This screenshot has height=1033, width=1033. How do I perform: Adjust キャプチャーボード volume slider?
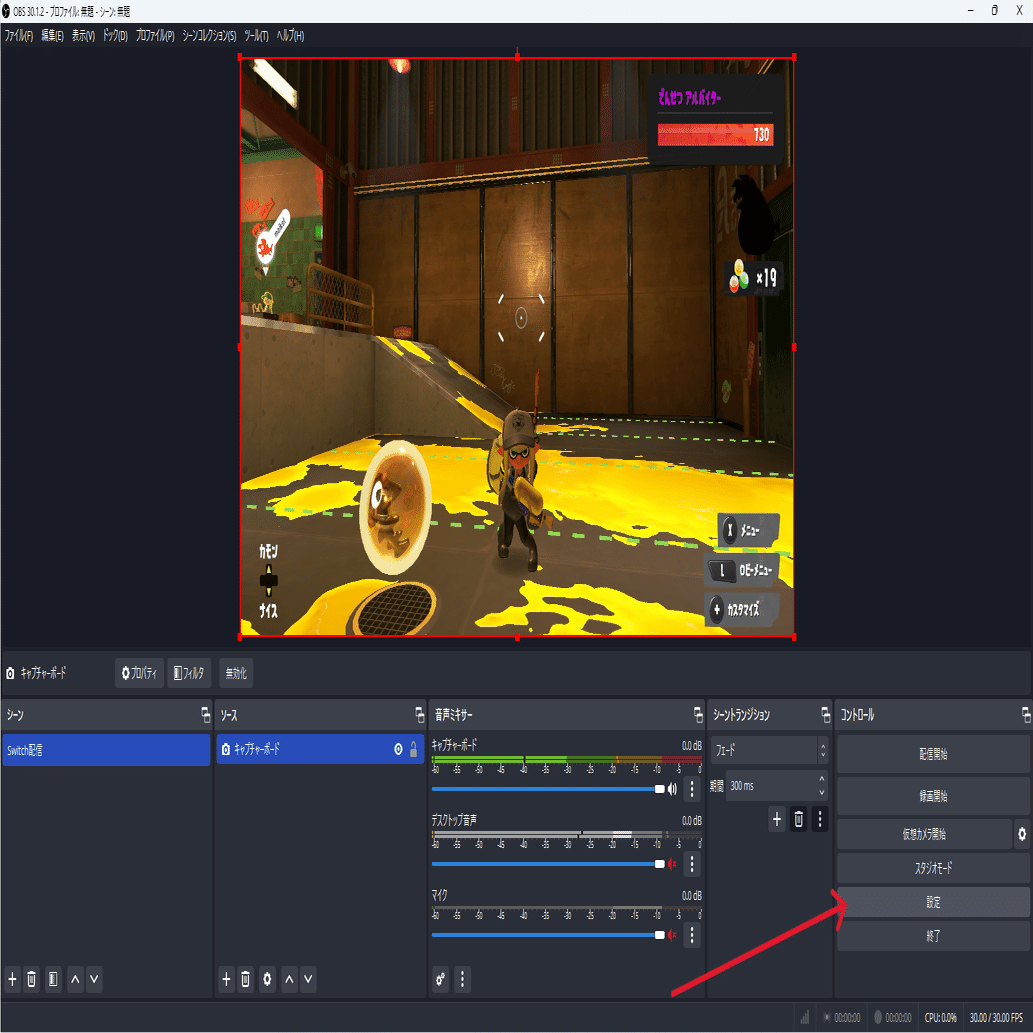pos(548,789)
